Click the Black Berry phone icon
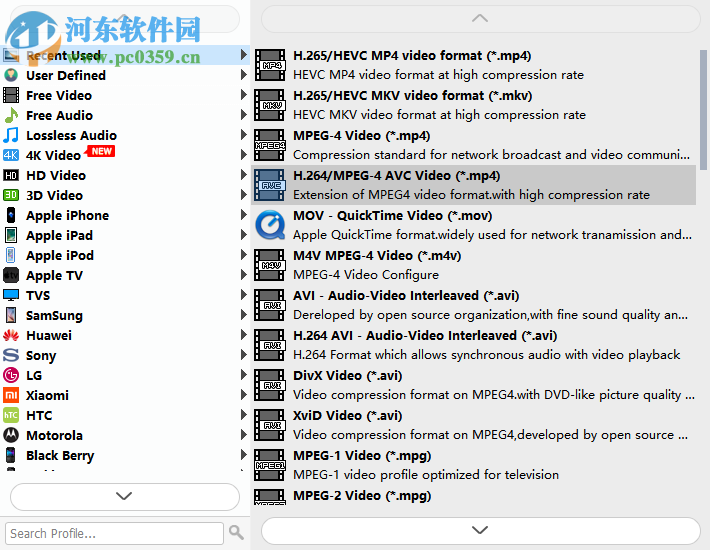The height and width of the screenshot is (550, 710). 11,455
